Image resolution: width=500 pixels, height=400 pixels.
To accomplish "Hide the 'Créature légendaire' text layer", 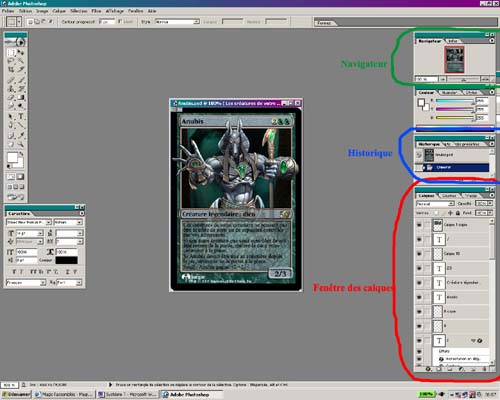I will [419, 283].
